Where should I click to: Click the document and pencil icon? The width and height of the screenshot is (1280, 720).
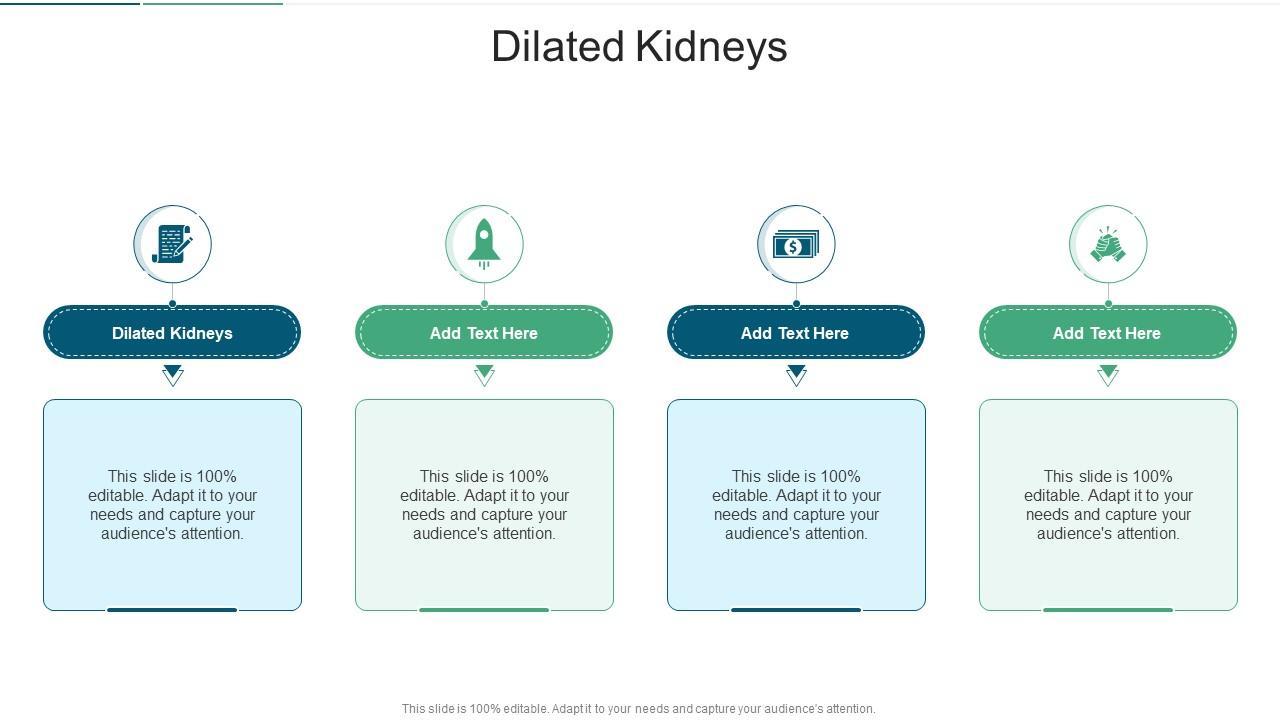pos(172,244)
